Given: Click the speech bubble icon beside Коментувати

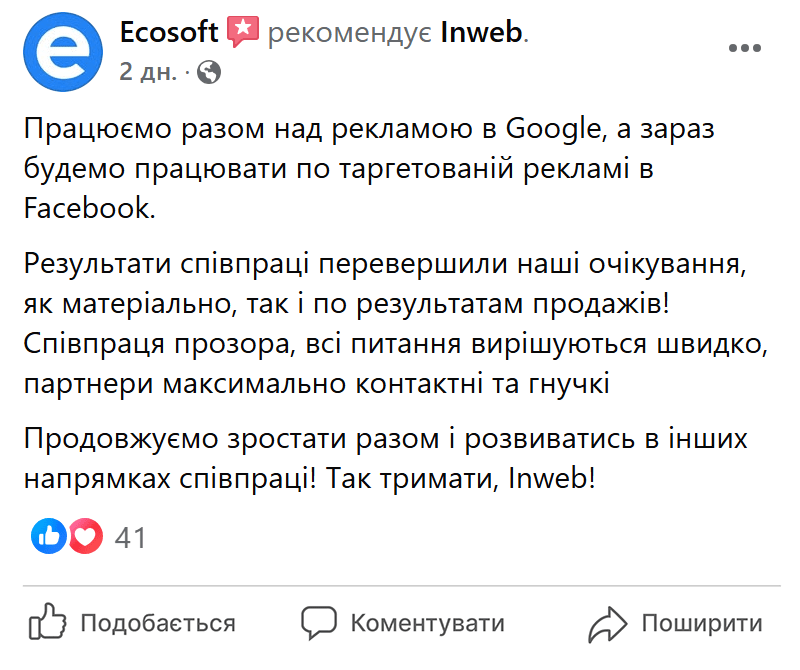Looking at the screenshot, I should click(x=319, y=622).
